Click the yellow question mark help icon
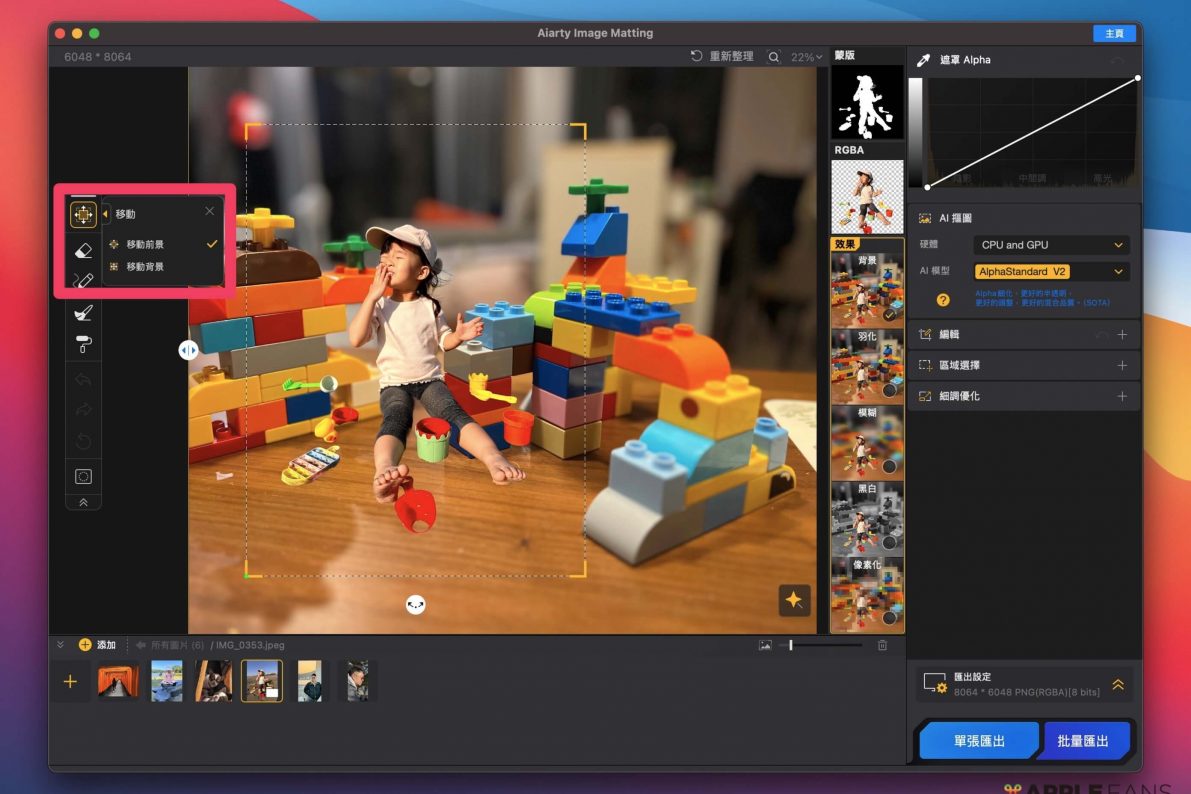Viewport: 1191px width, 794px height. [942, 299]
